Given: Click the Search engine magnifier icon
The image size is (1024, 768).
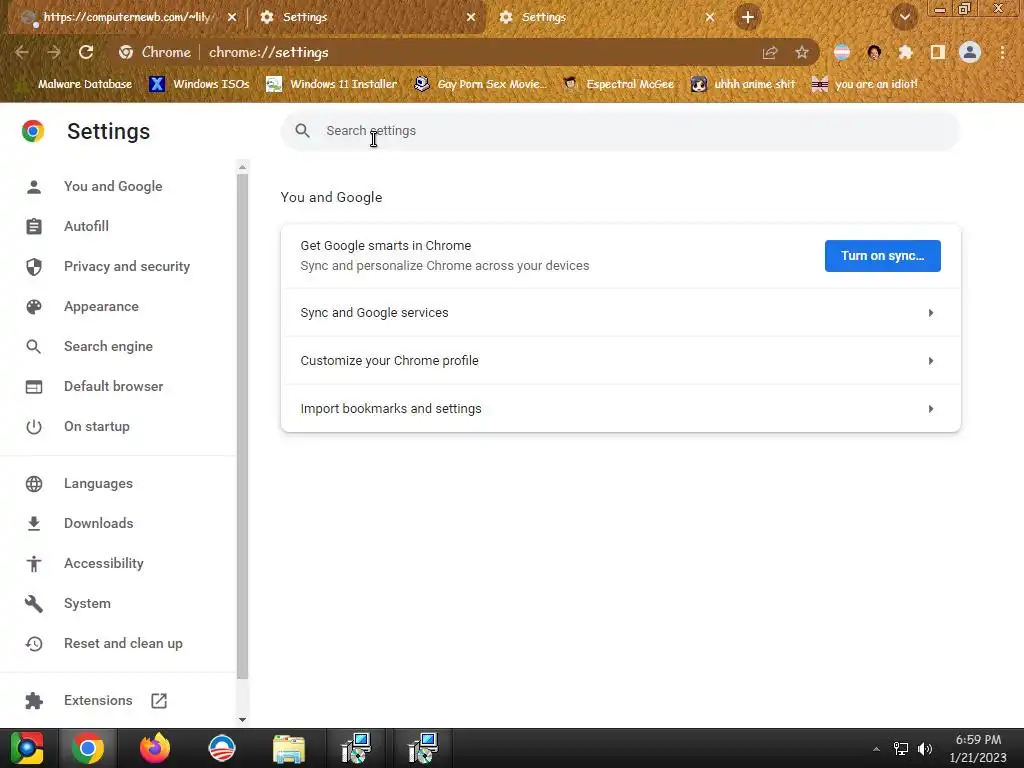Looking at the screenshot, I should 34,346.
